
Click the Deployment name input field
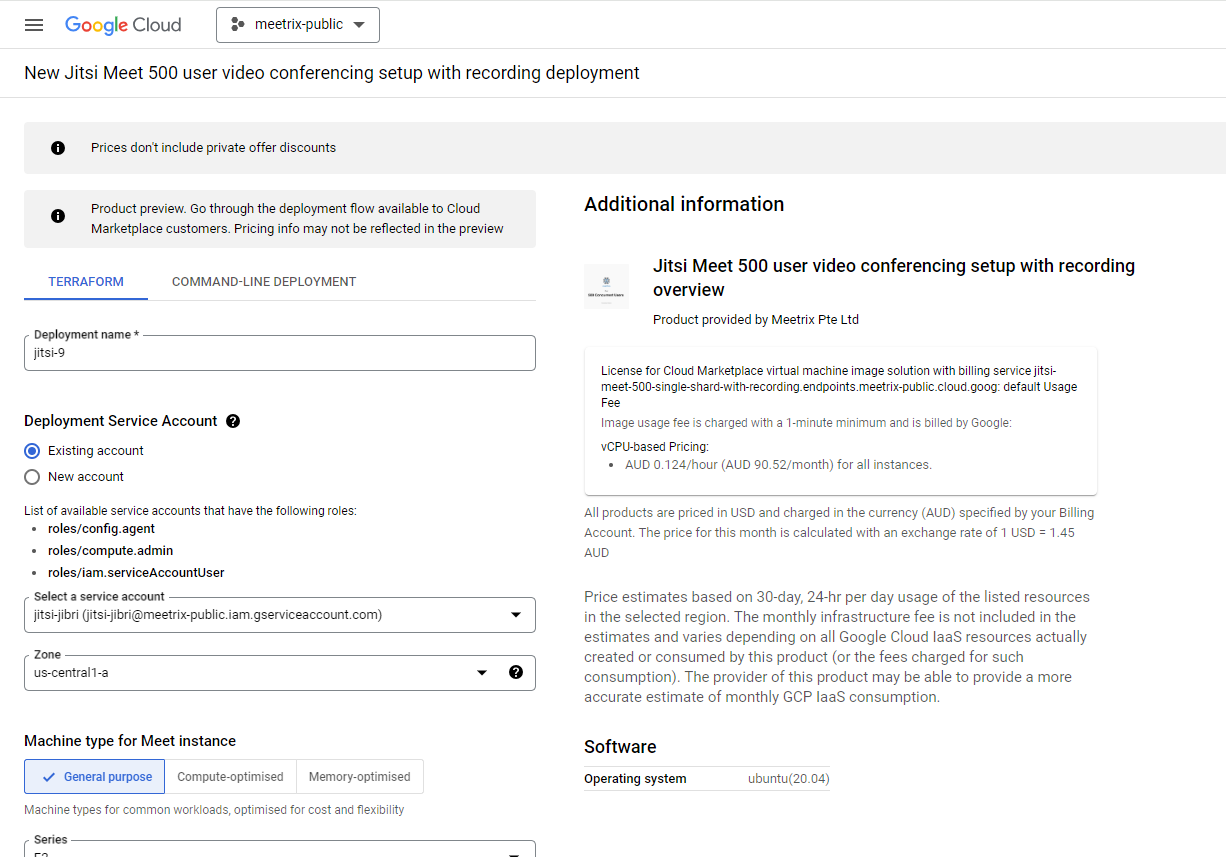coord(280,353)
